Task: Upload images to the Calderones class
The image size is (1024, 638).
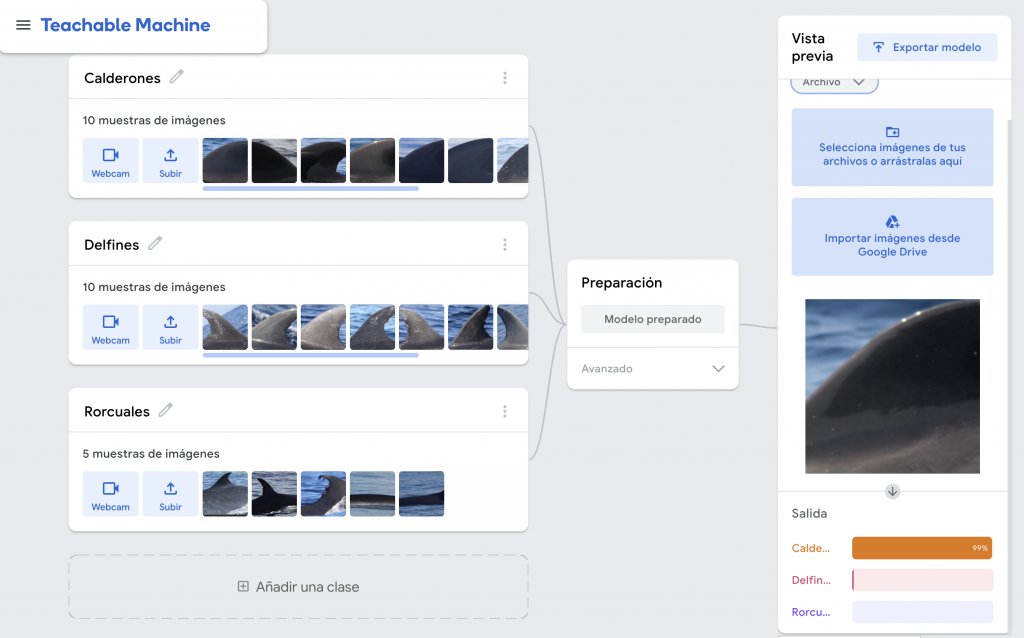Action: (170, 161)
